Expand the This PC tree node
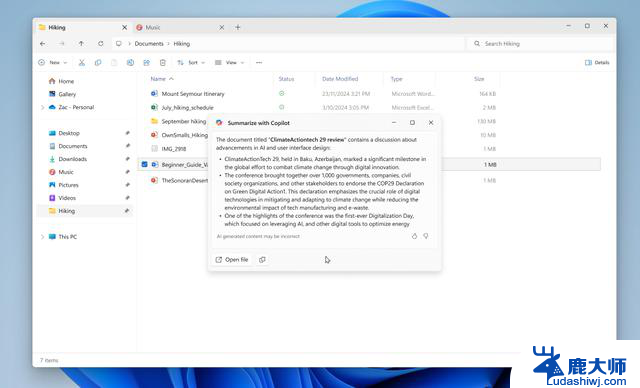The height and width of the screenshot is (388, 640). 42,237
